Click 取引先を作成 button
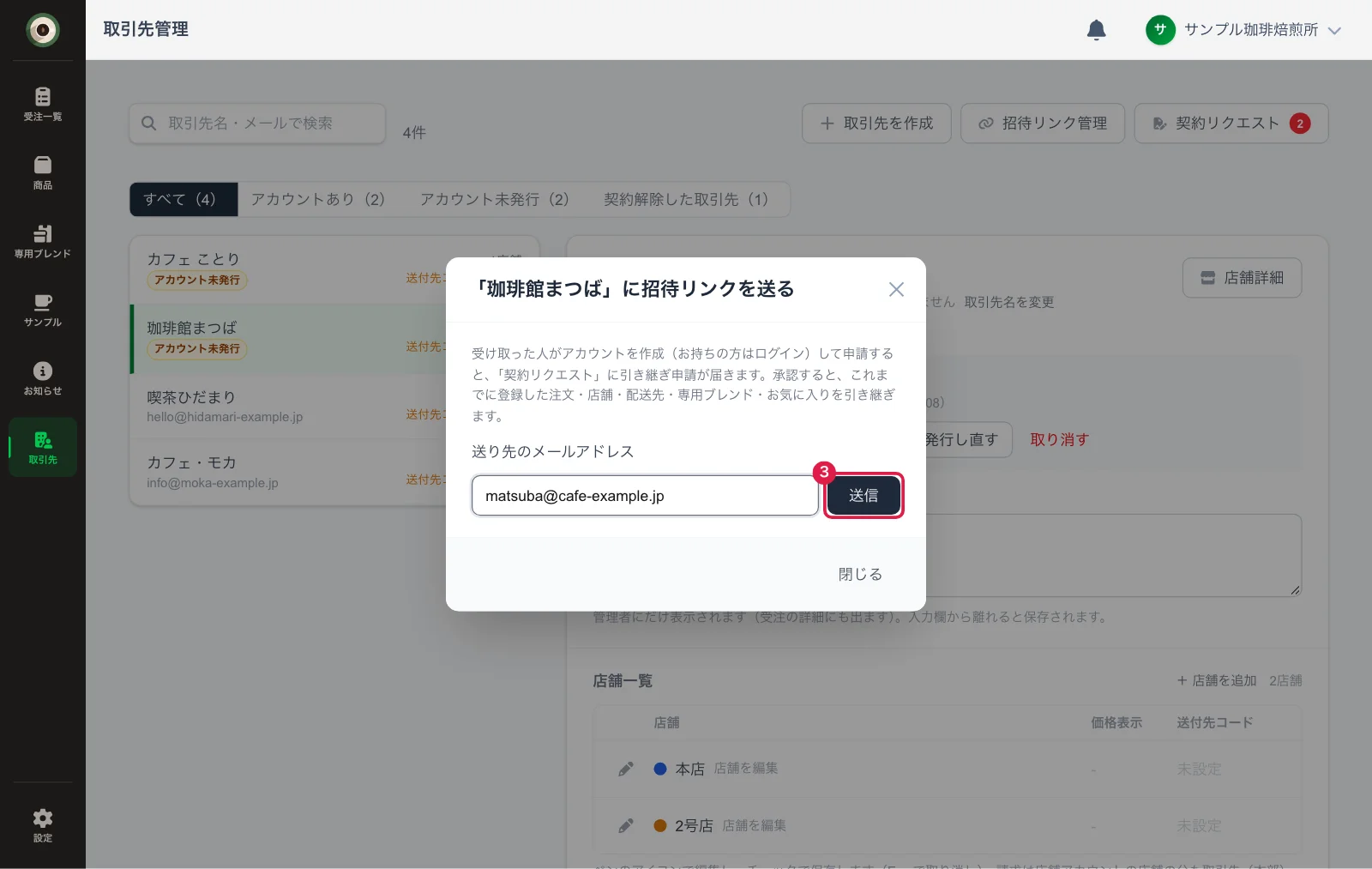This screenshot has width=1372, height=869. pyautogui.click(x=876, y=124)
